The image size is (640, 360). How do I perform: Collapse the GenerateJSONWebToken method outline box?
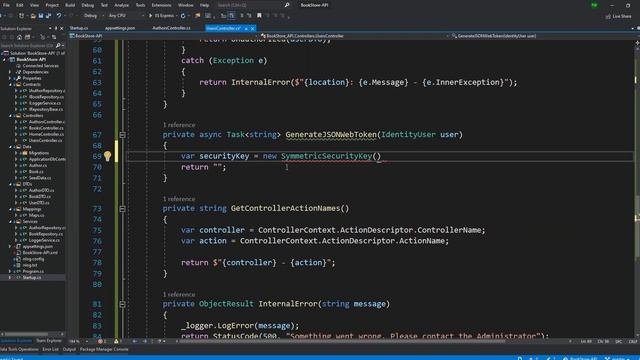122,135
